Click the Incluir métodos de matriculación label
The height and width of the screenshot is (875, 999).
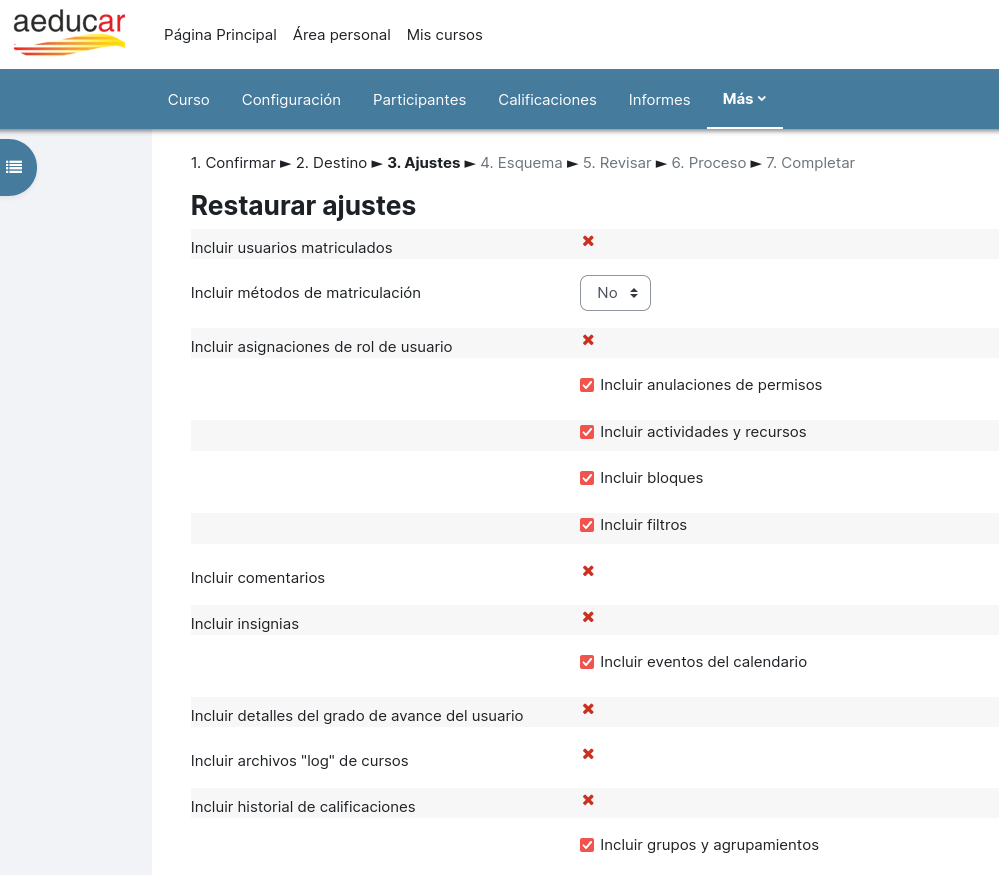(x=306, y=293)
